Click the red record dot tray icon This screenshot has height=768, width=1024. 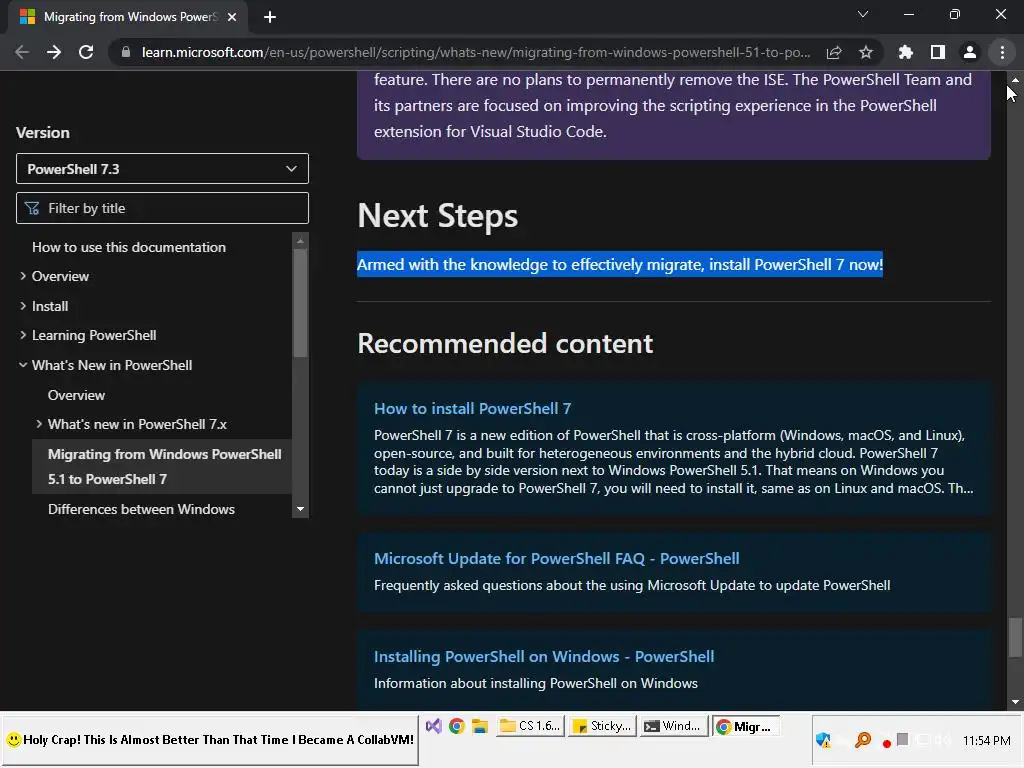pyautogui.click(x=886, y=743)
